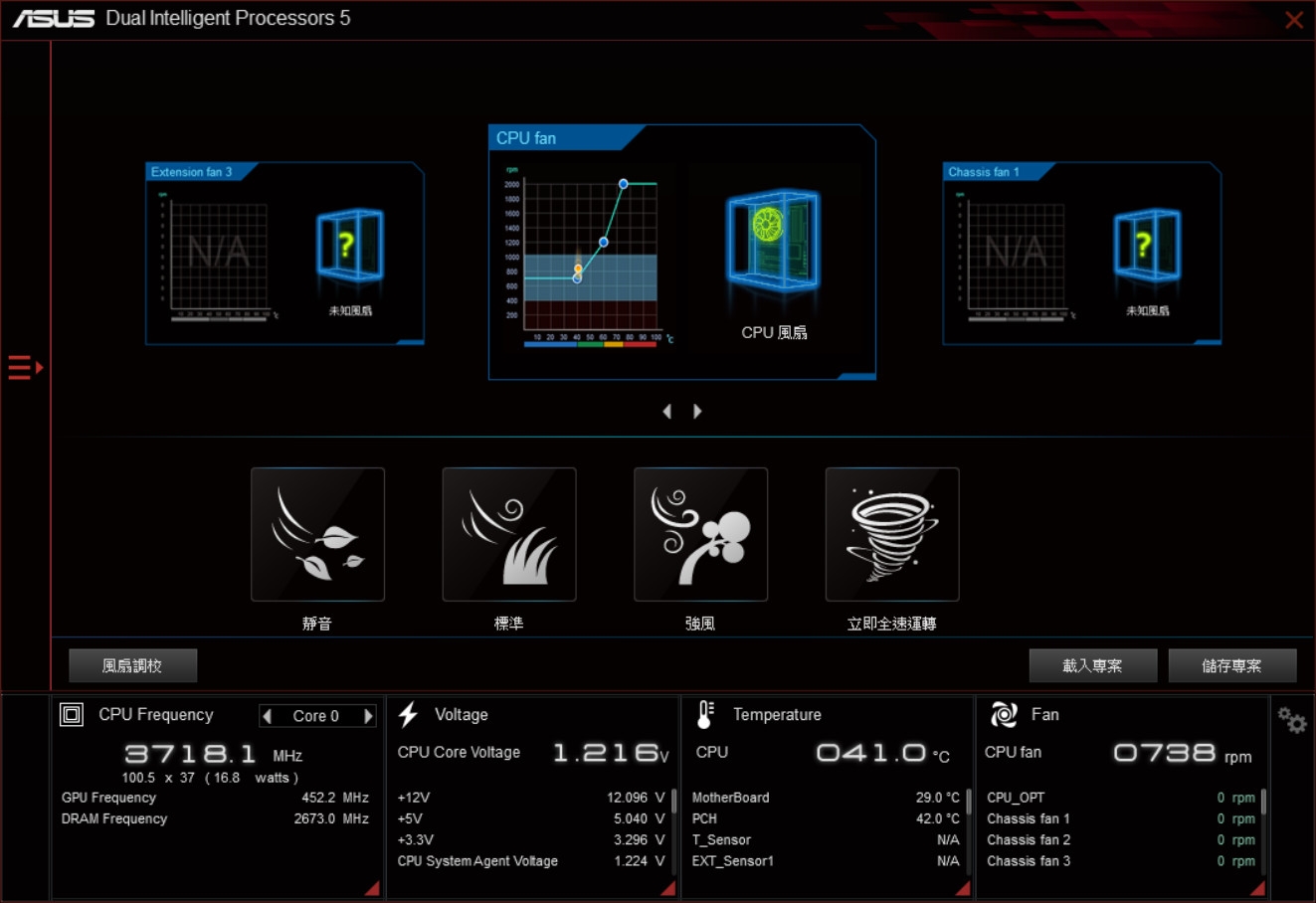Click the orange current temperature point on curve
Screen dimensions: 1316x903
pos(578,269)
